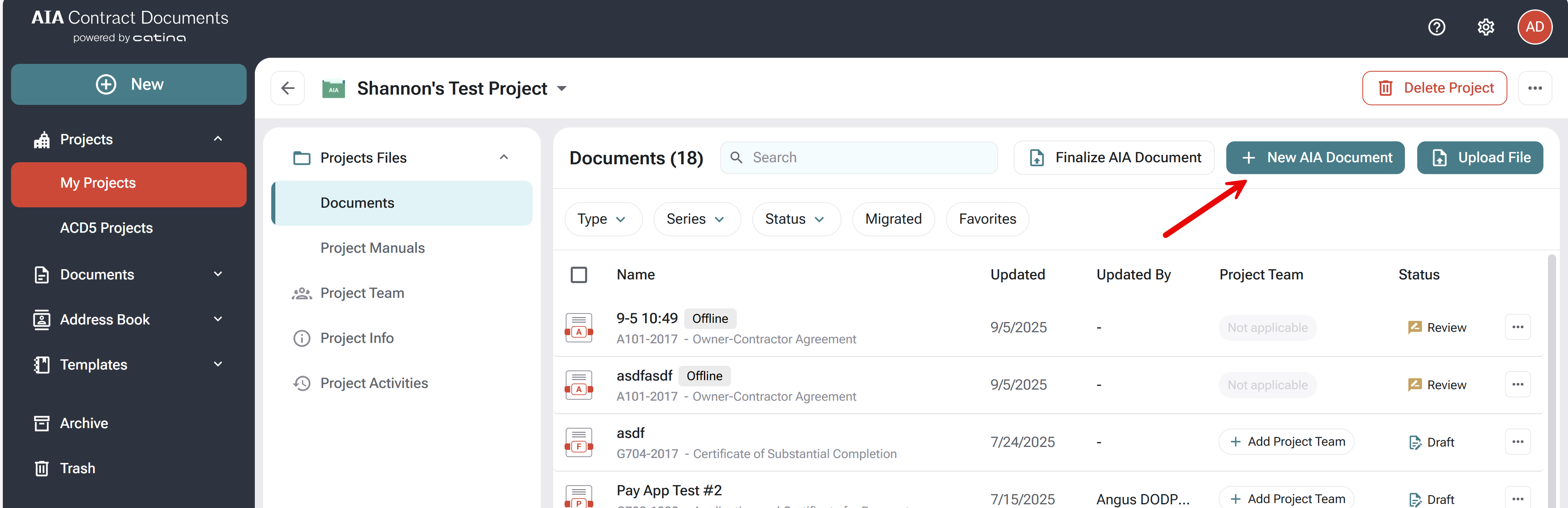1568x508 pixels.
Task: Open the Type filter dropdown
Action: [x=602, y=219]
